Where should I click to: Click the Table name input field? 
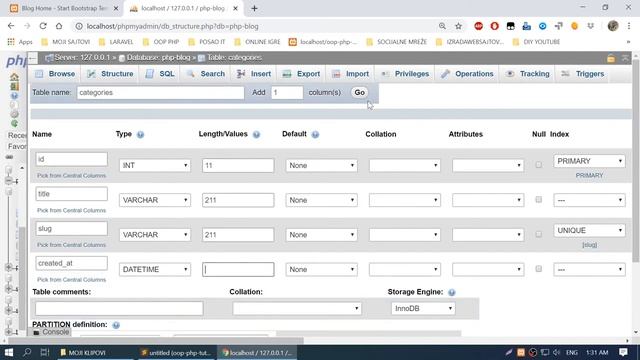click(x=160, y=93)
